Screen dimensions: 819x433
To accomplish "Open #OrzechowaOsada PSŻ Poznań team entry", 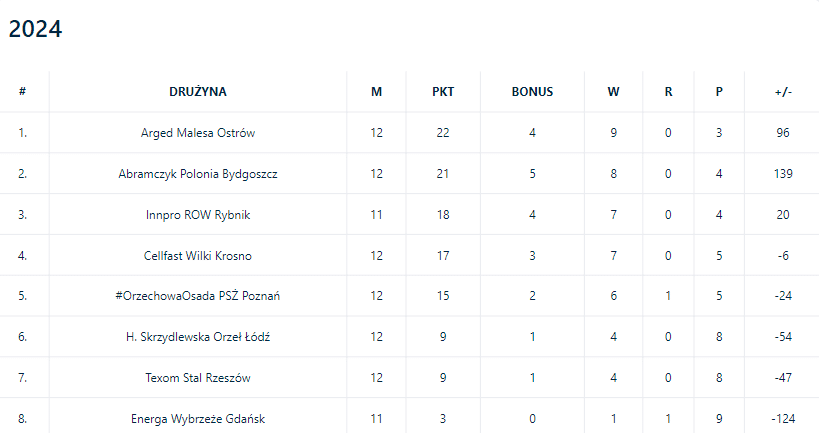I will point(198,297).
